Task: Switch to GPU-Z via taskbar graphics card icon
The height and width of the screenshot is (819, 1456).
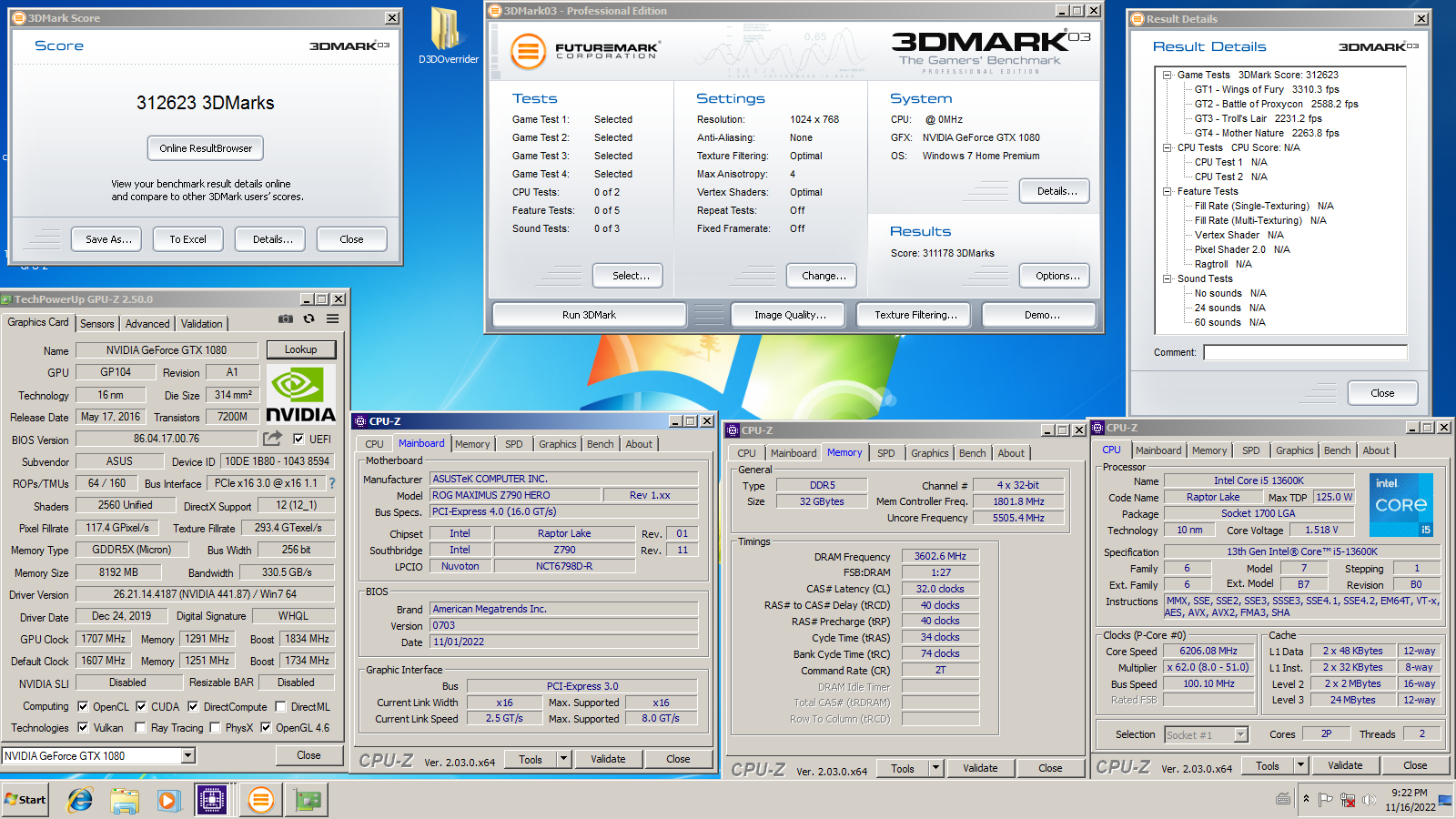Action: click(x=308, y=800)
